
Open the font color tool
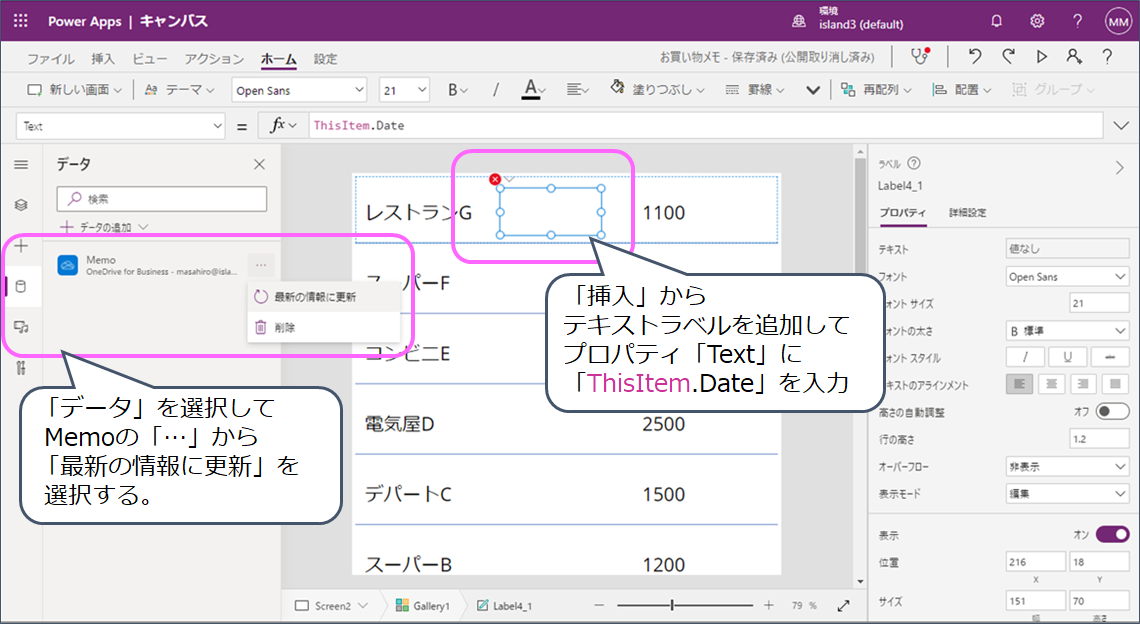pyautogui.click(x=531, y=89)
